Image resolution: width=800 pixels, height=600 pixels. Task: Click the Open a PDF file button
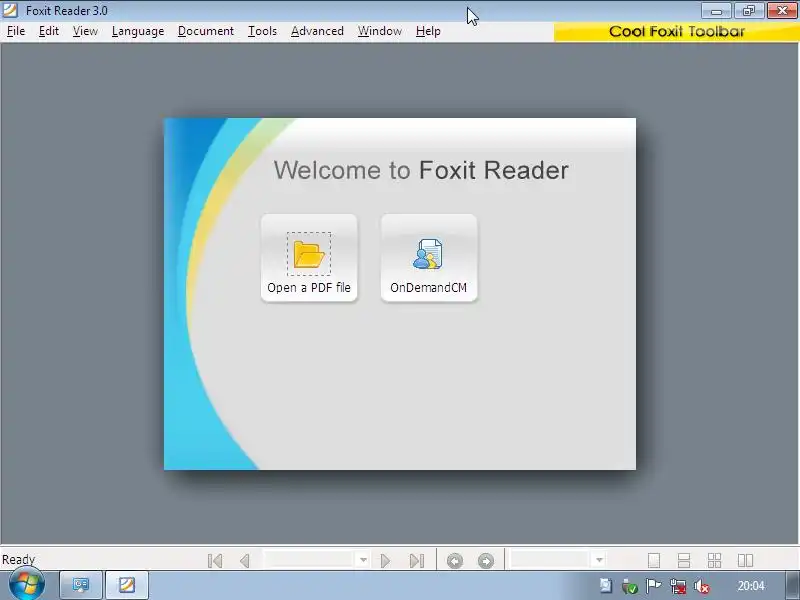click(309, 258)
